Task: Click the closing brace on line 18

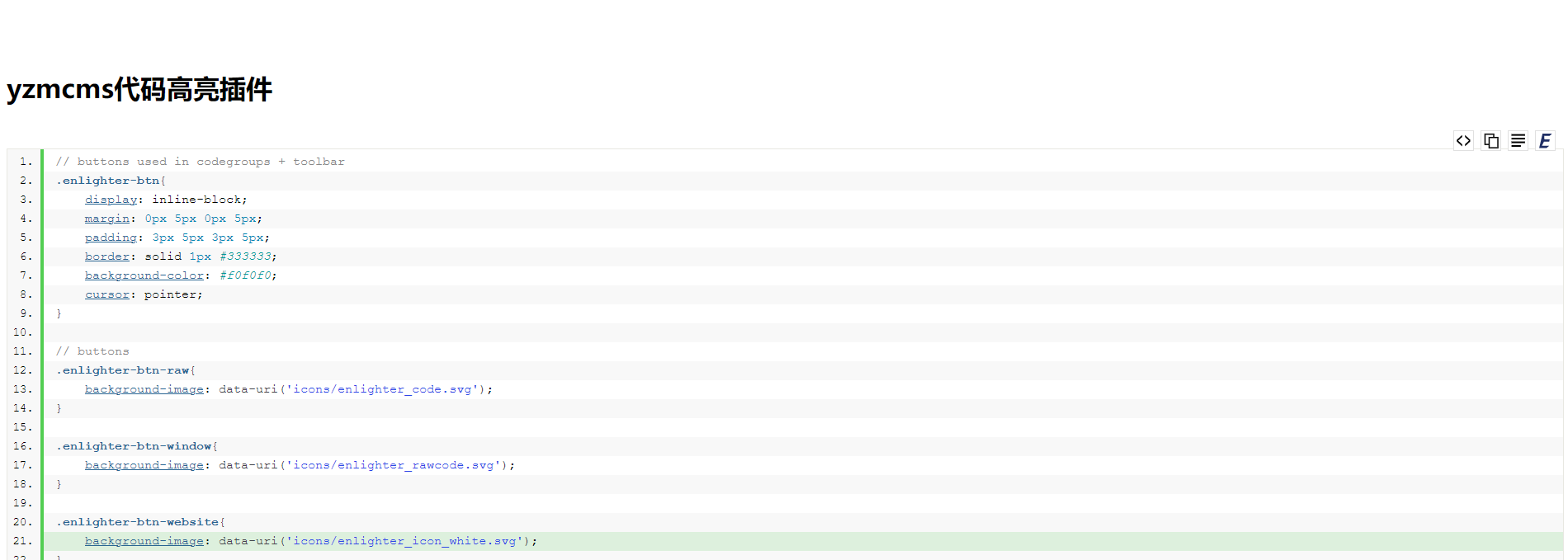Action: (x=59, y=484)
